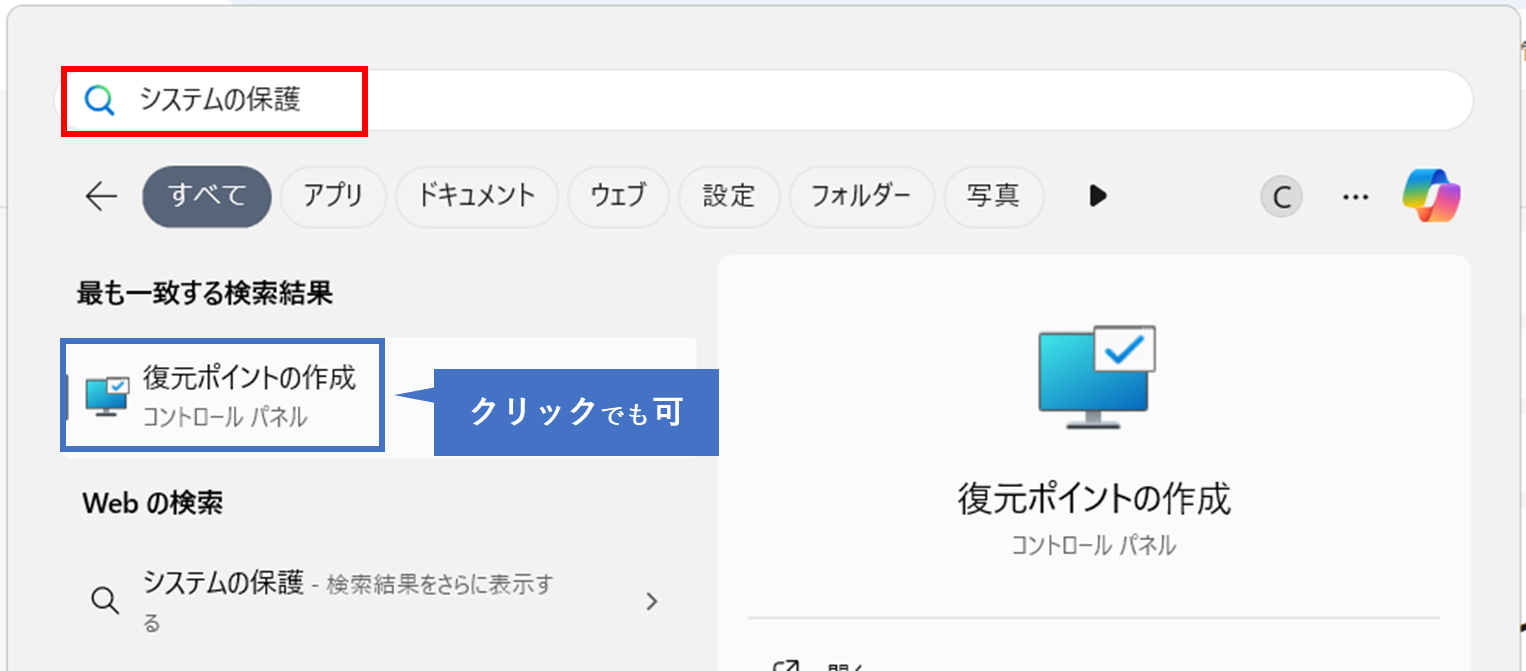
Task: Click the コントロール パネル label in the preview pane
Action: (x=1094, y=546)
